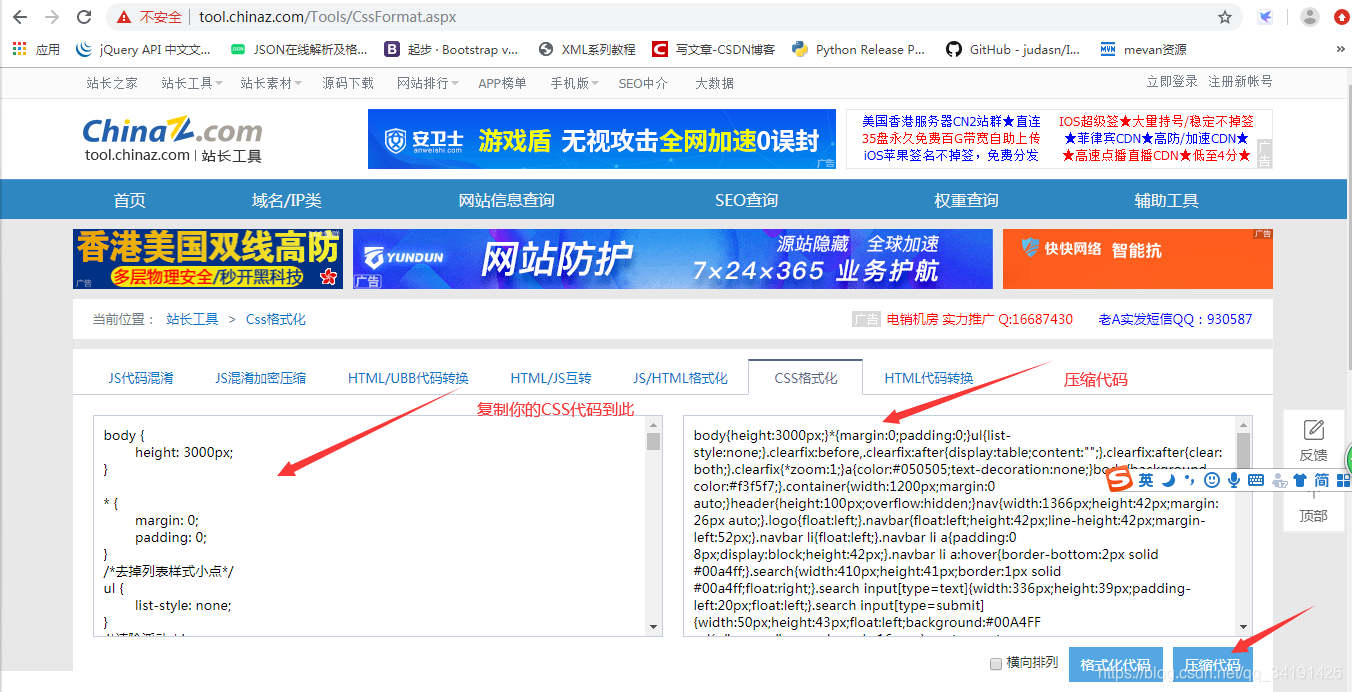Expand the 站长工具 dropdown menu
The image size is (1352, 692).
(191, 83)
